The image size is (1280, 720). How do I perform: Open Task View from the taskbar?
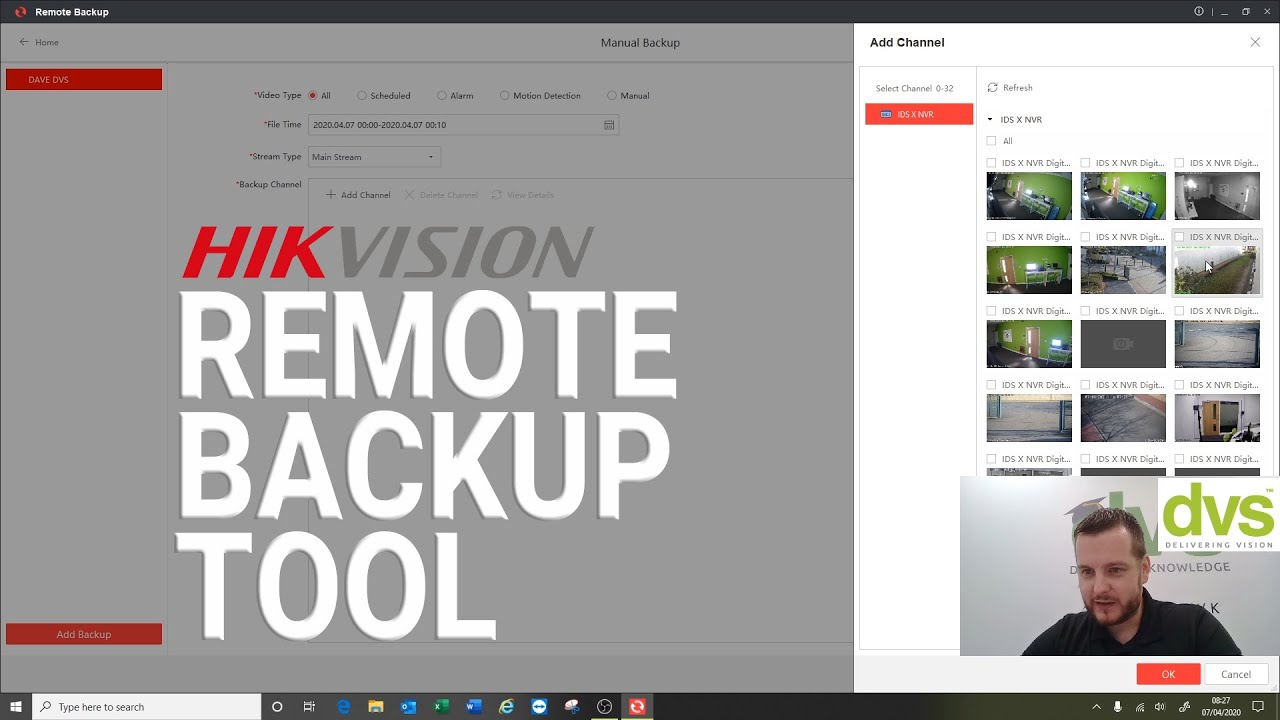click(x=309, y=707)
